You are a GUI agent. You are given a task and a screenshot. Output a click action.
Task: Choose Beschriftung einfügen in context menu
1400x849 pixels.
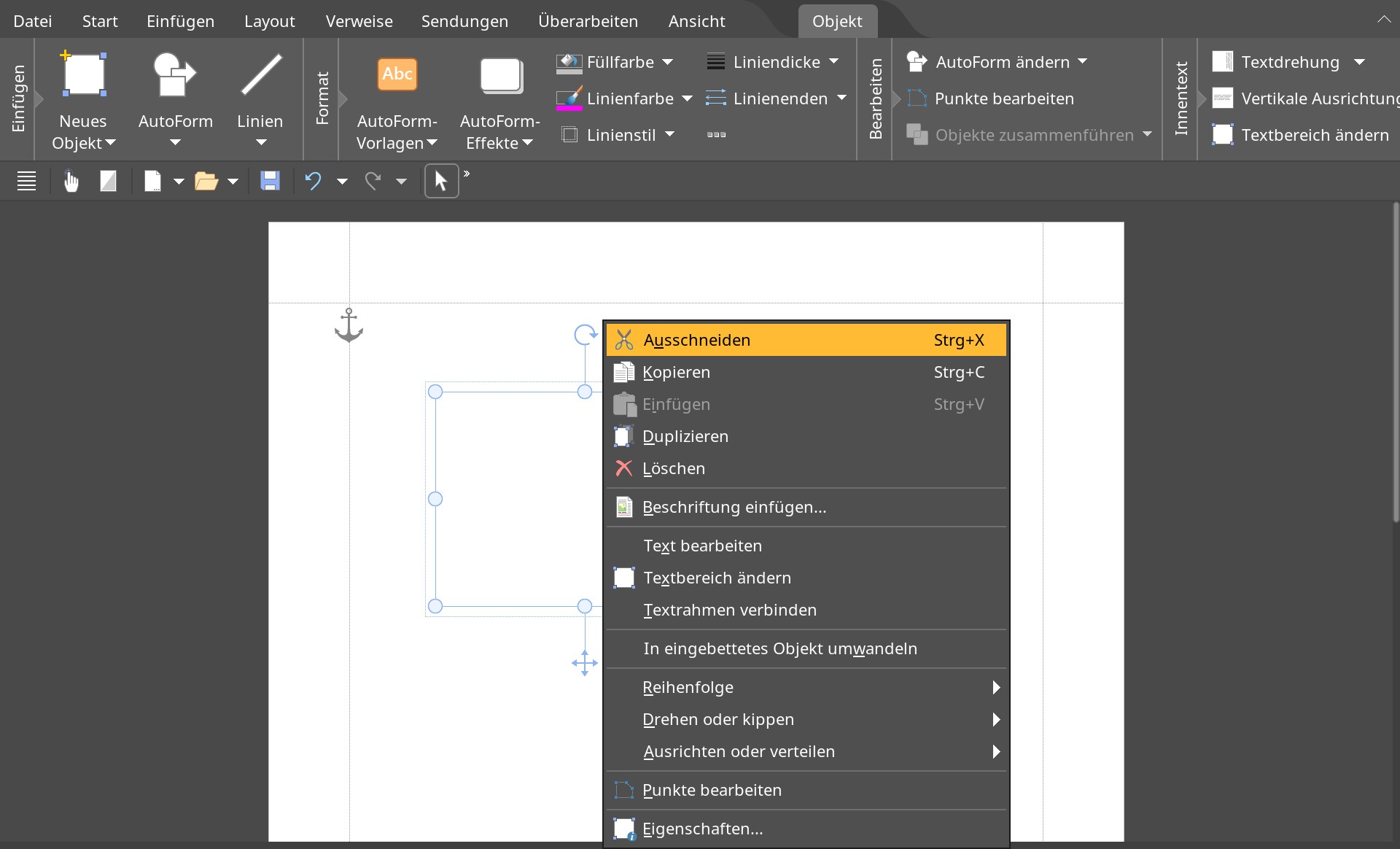(806, 507)
